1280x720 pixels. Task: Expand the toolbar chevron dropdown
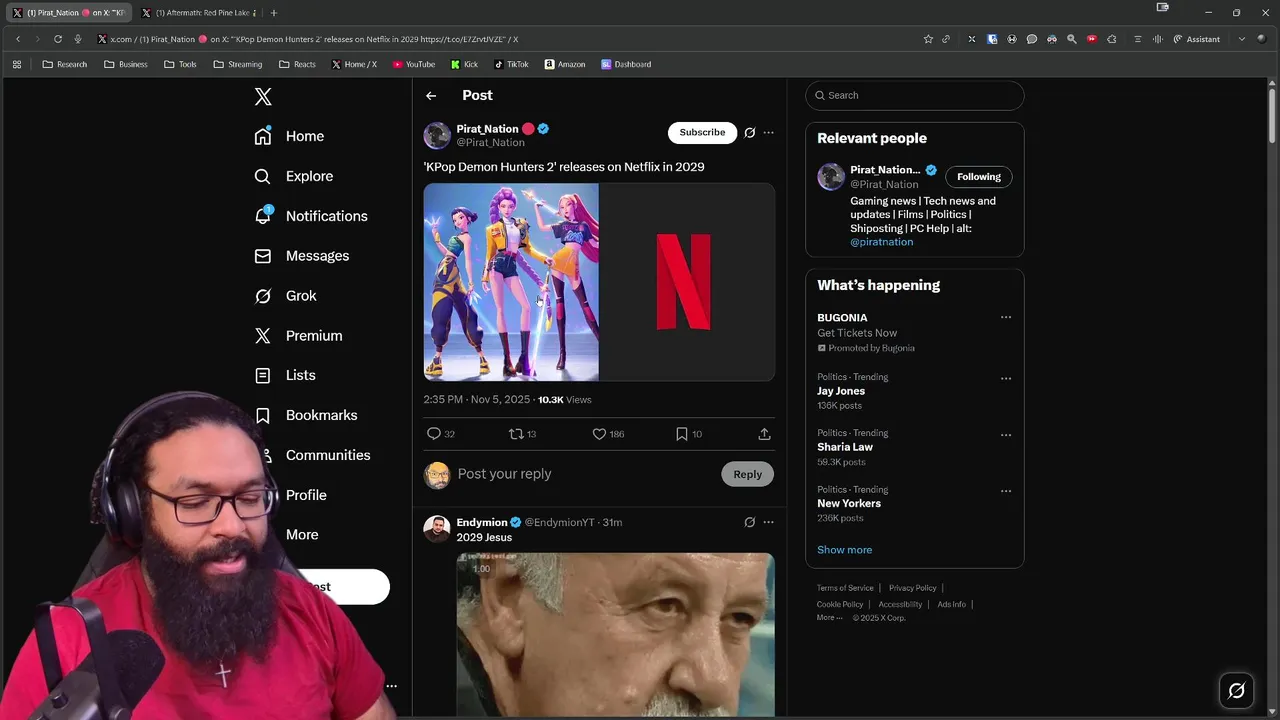(1242, 39)
